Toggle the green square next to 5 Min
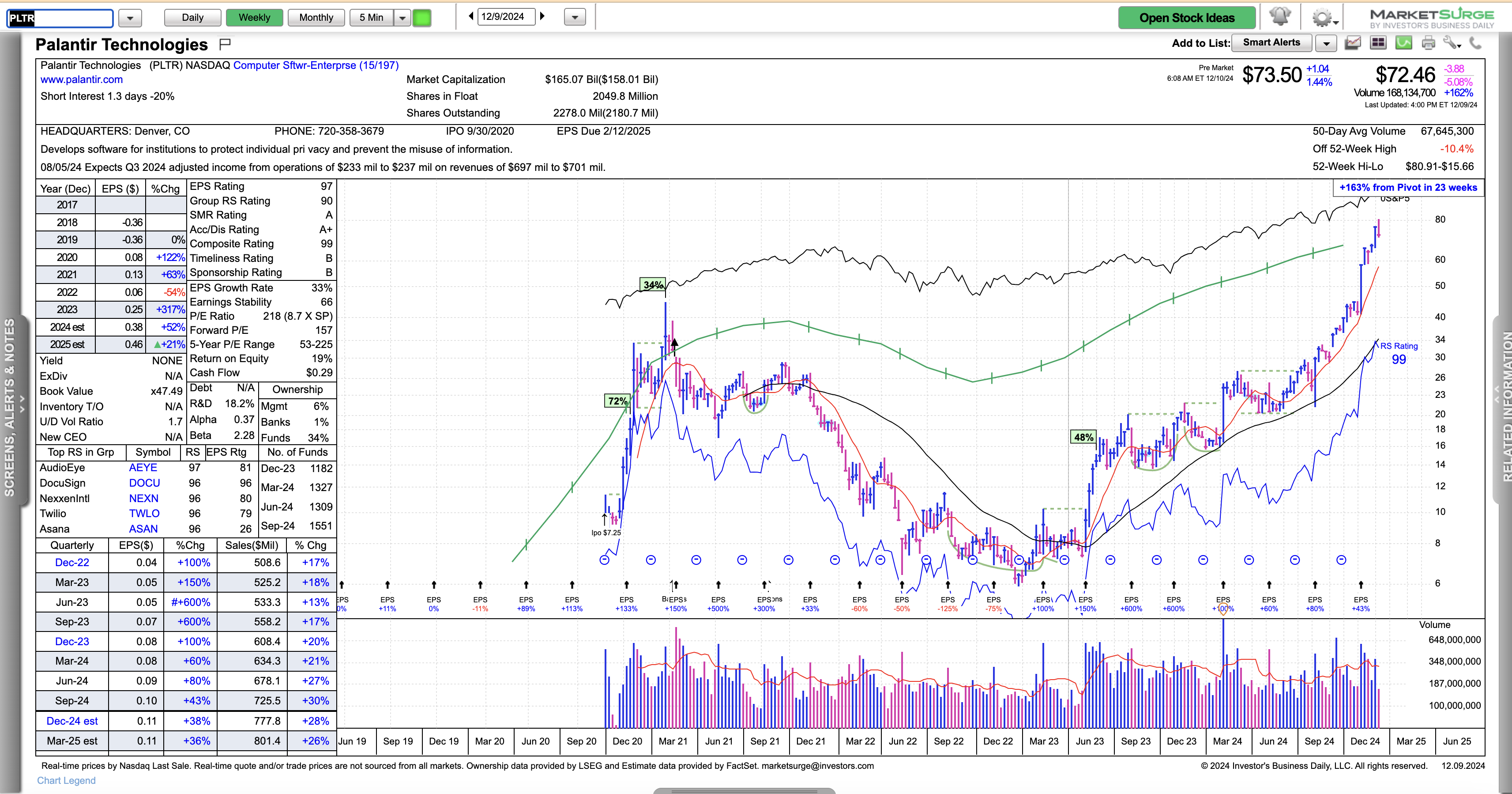This screenshot has width=1512, height=794. coord(422,18)
